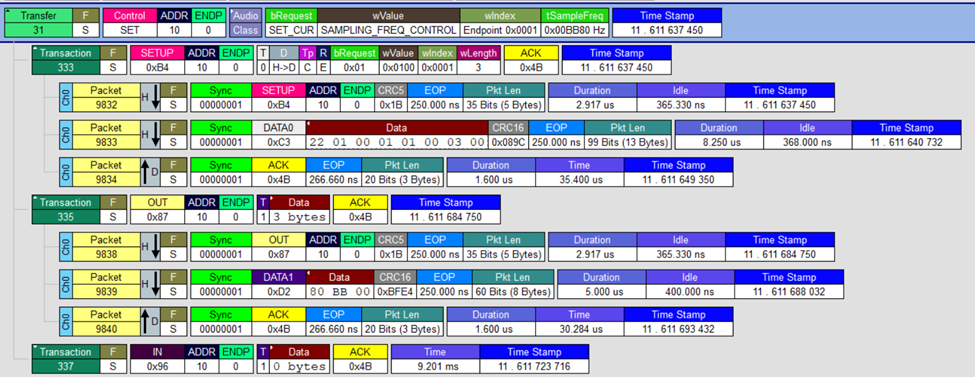
Task: Click data bytes 22 01 00 01 01 00 03 00
Action: click(397, 142)
